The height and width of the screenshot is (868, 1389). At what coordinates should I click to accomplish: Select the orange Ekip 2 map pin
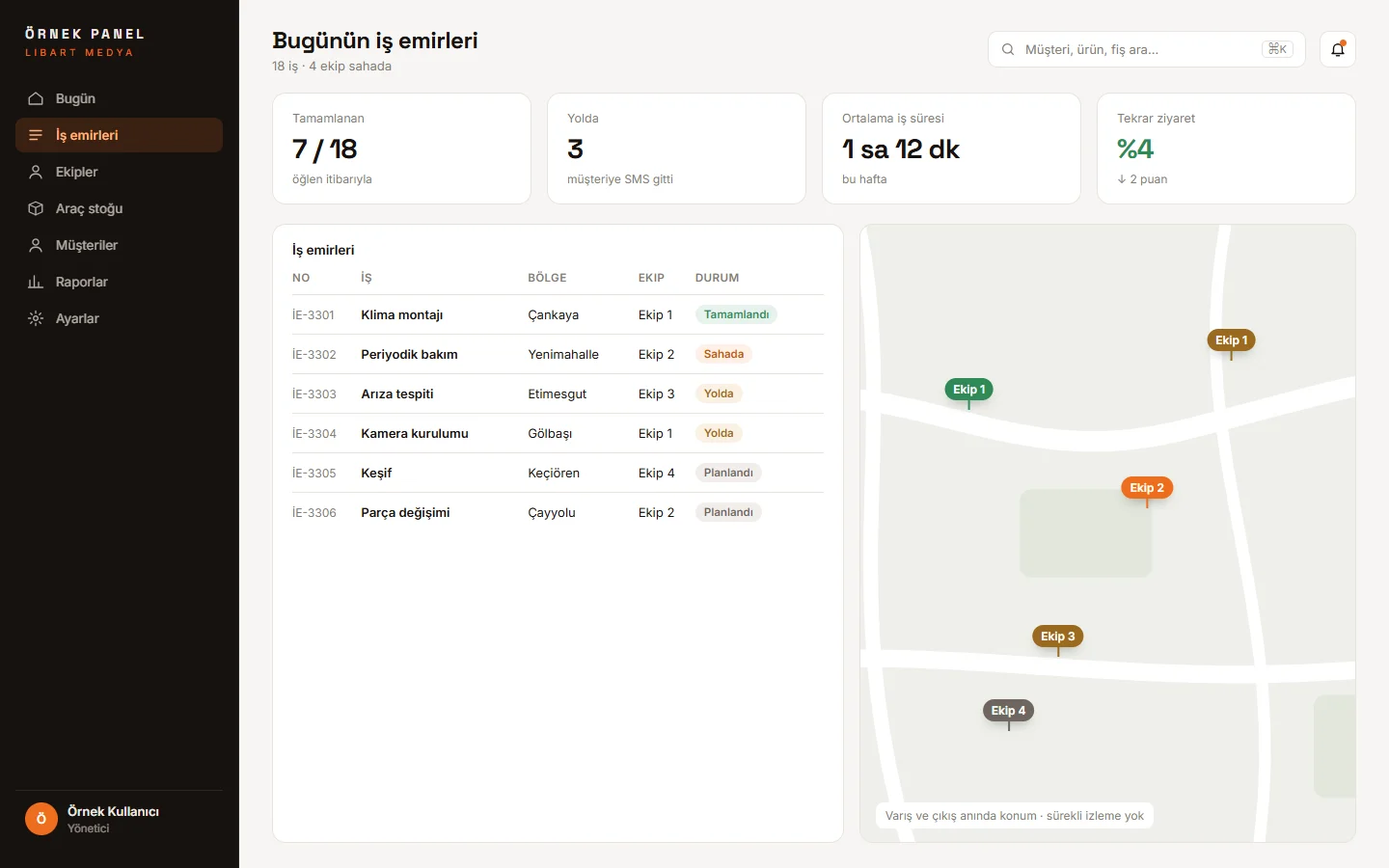coord(1147,488)
